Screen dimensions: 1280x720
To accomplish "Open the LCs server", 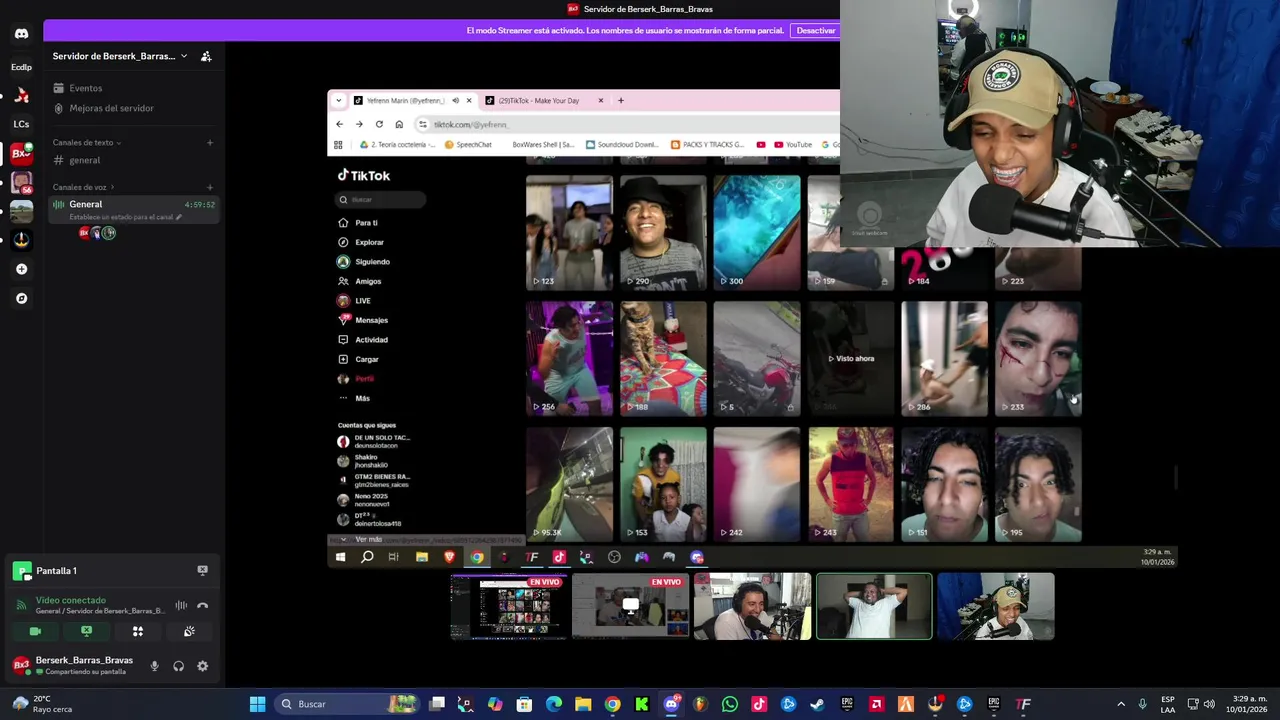I will (x=21, y=124).
